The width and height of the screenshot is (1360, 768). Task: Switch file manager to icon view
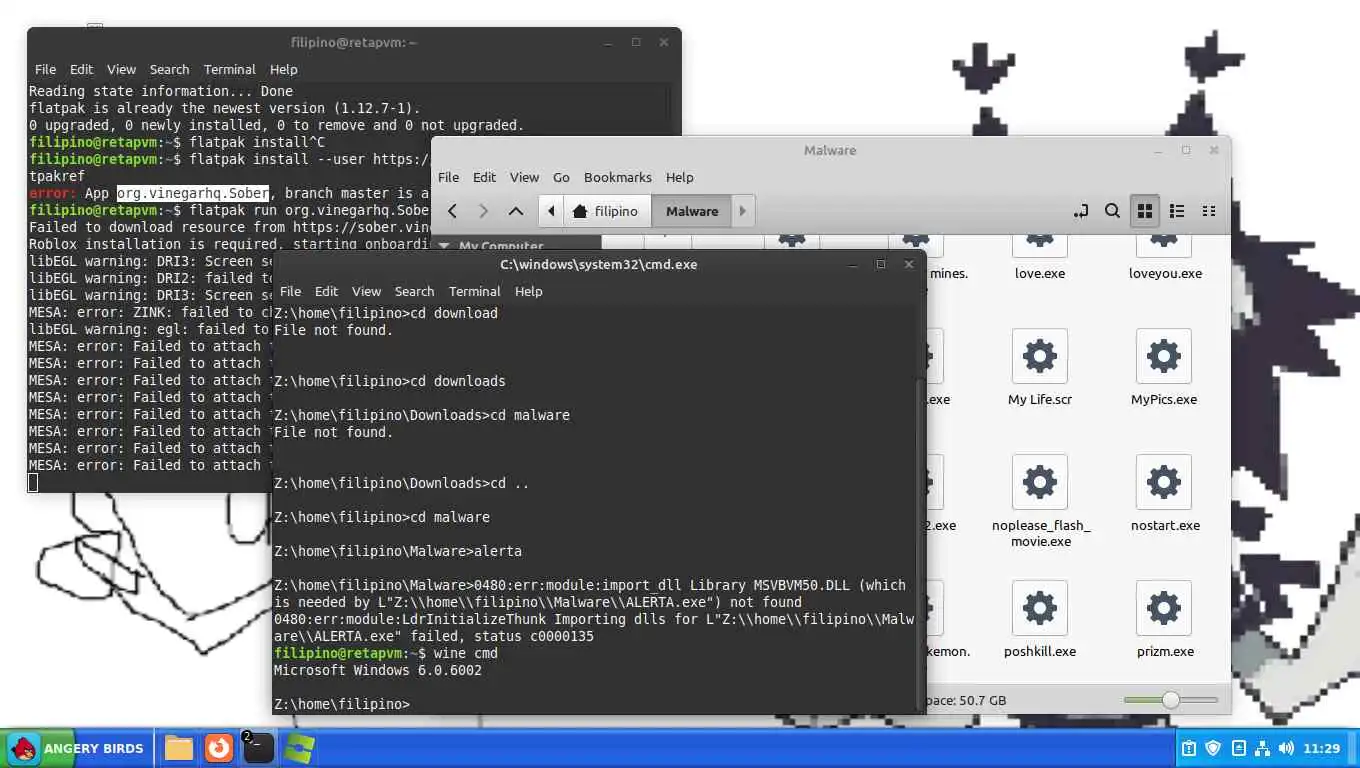1145,211
